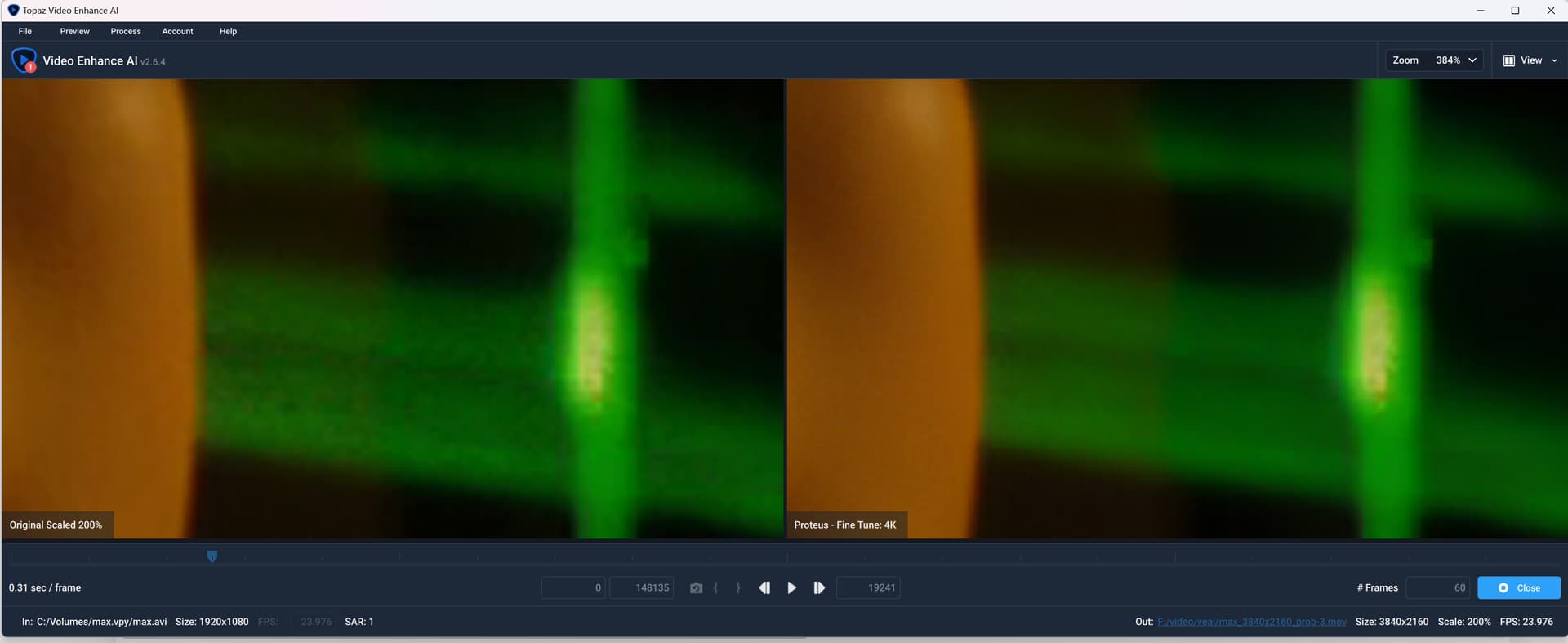Click the current frame field showing 19241
The width and height of the screenshot is (1568, 643).
coord(869,588)
